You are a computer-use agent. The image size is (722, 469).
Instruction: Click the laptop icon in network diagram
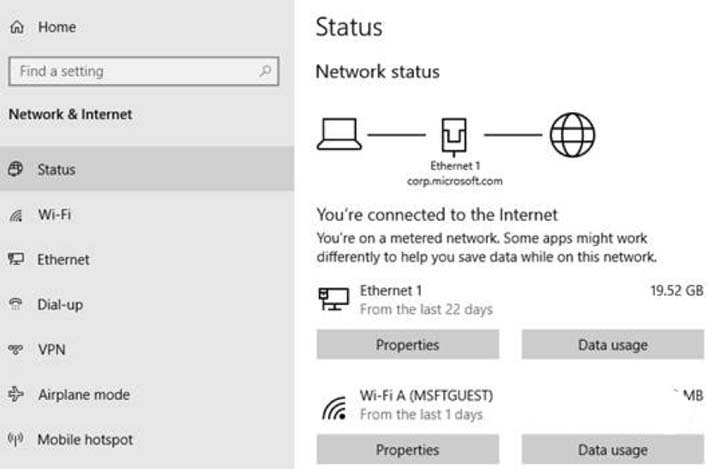339,134
